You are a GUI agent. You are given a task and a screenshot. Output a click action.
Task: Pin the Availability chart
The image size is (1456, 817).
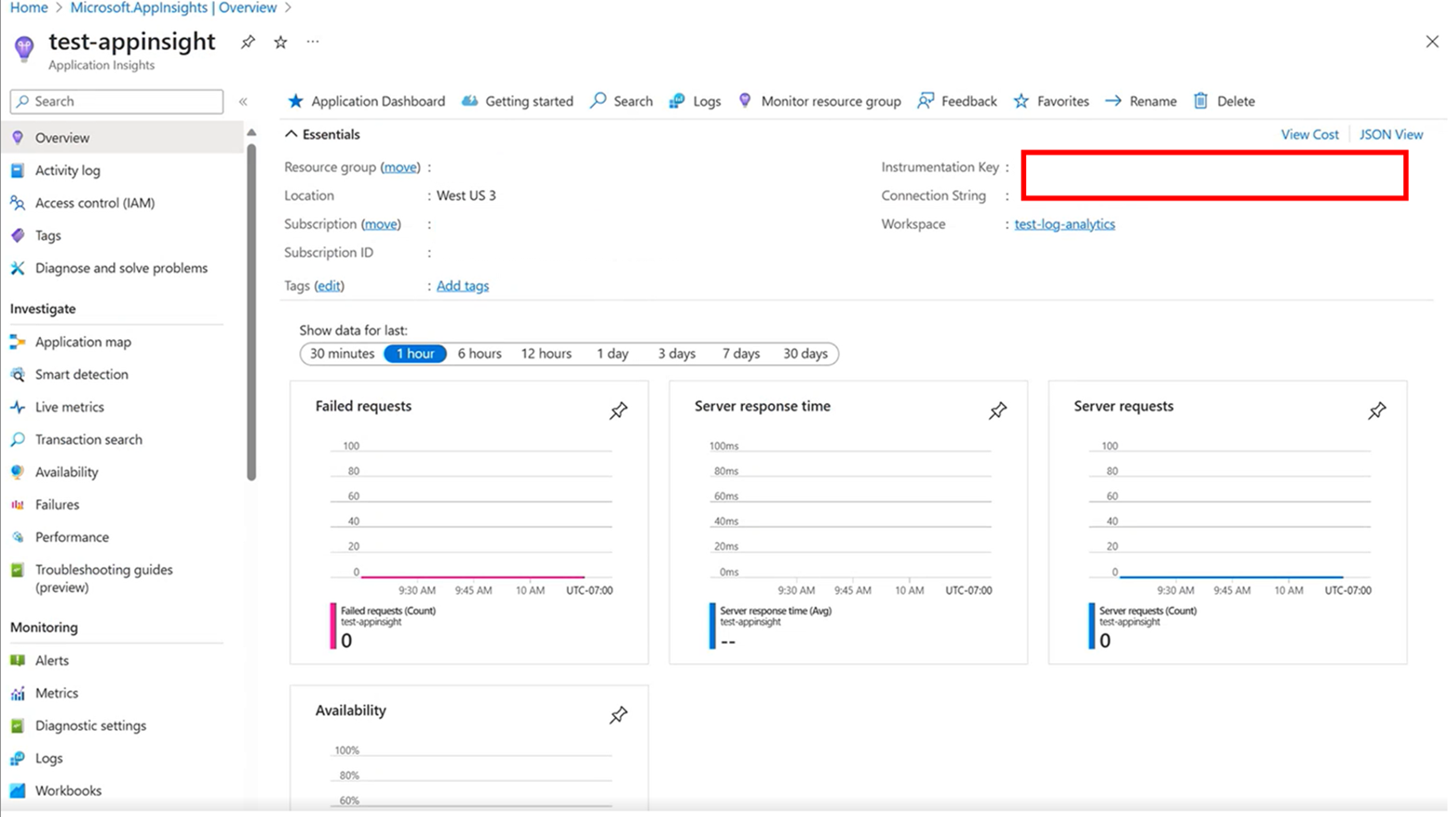coord(618,715)
